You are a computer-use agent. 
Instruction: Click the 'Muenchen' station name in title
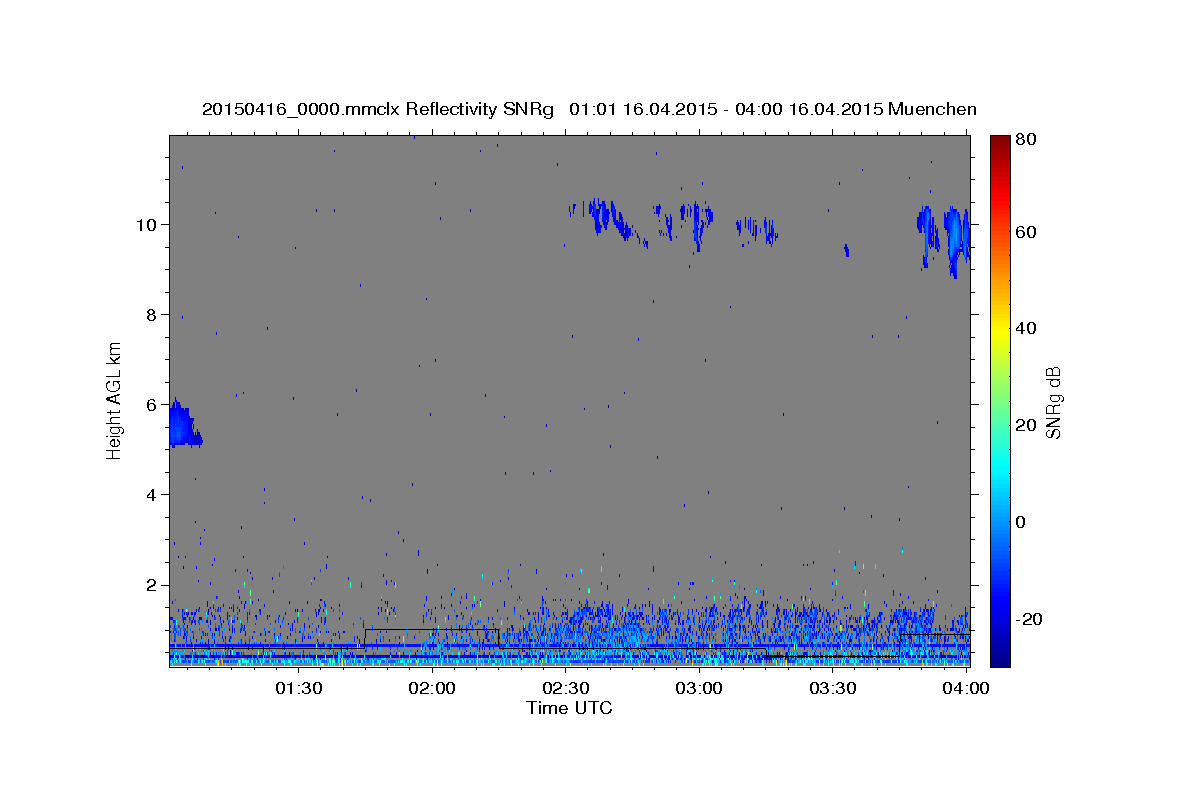pyautogui.click(x=934, y=109)
